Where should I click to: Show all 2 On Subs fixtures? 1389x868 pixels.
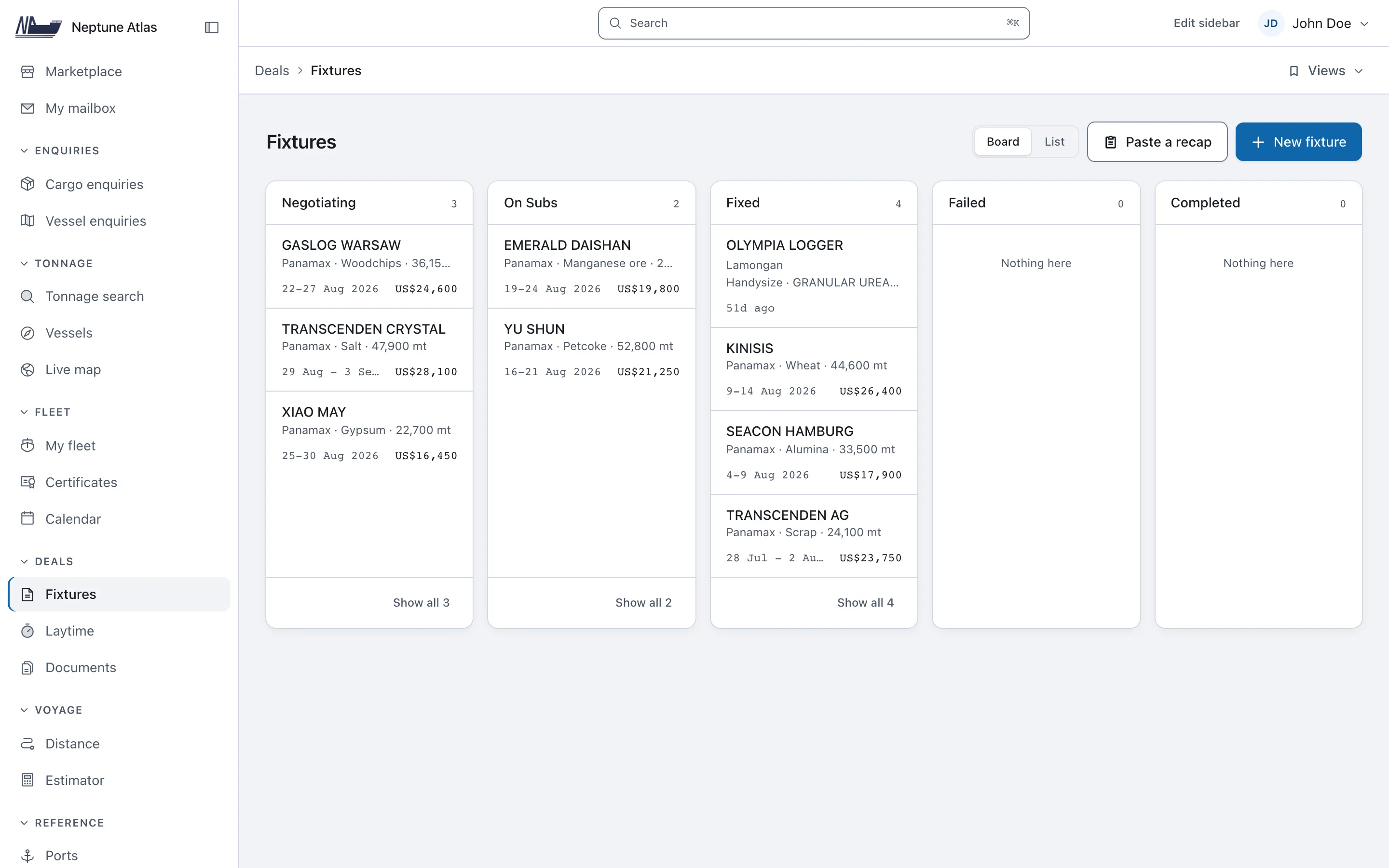(643, 603)
